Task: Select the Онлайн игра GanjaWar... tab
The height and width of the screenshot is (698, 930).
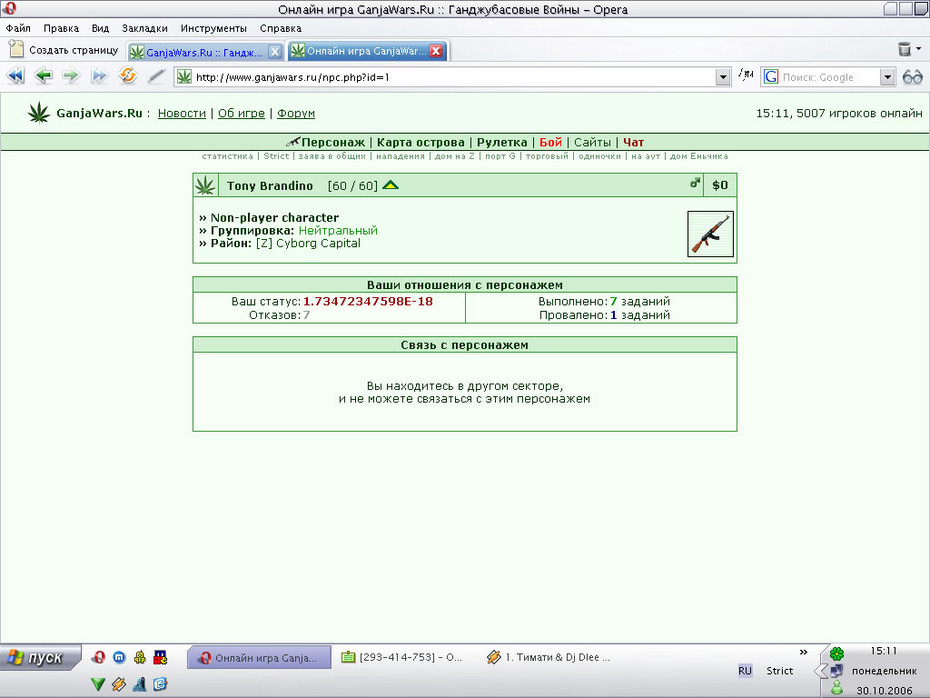Action: coord(365,51)
